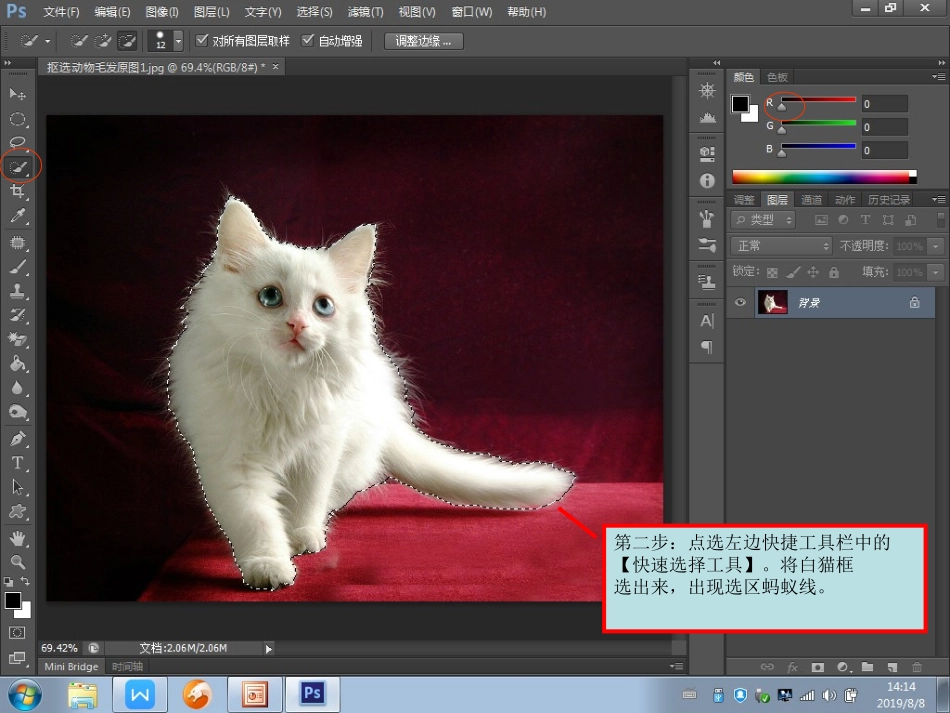Switch to the 通道 tab
The image size is (950, 713).
tap(812, 200)
